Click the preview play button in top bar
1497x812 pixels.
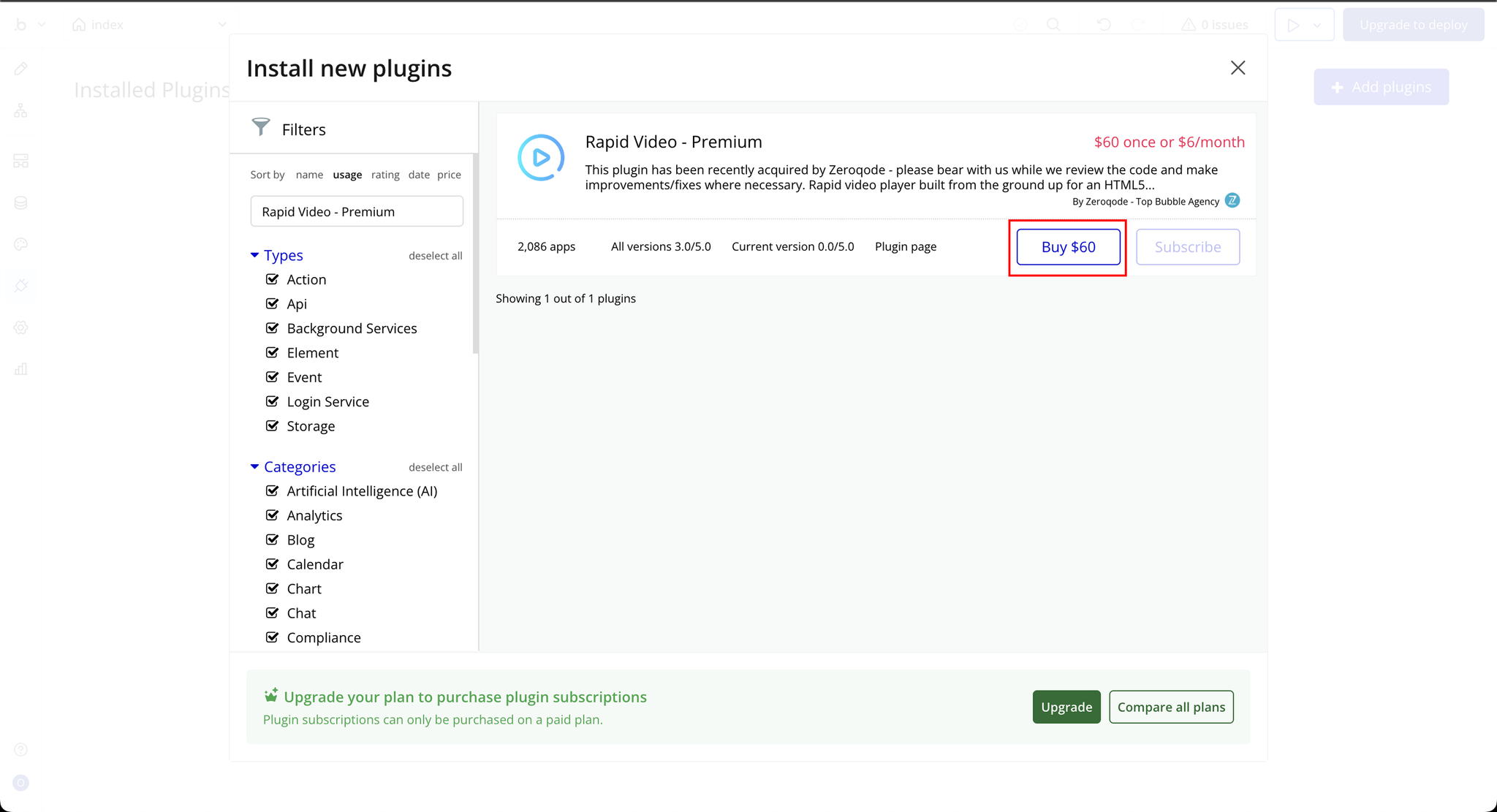coord(1293,25)
